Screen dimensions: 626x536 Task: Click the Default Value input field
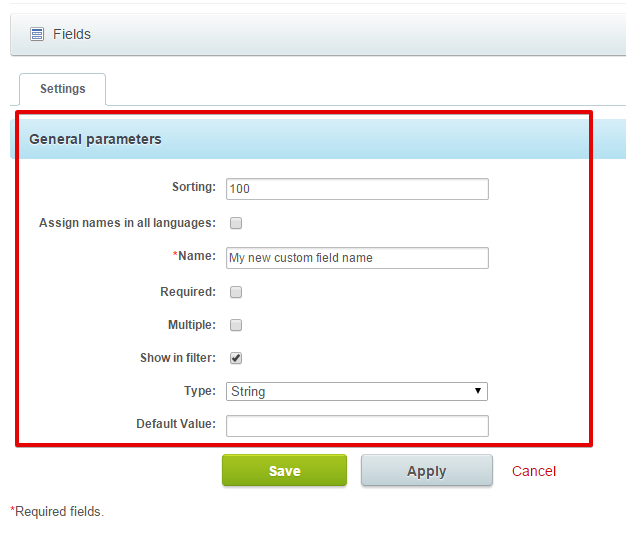tap(357, 426)
